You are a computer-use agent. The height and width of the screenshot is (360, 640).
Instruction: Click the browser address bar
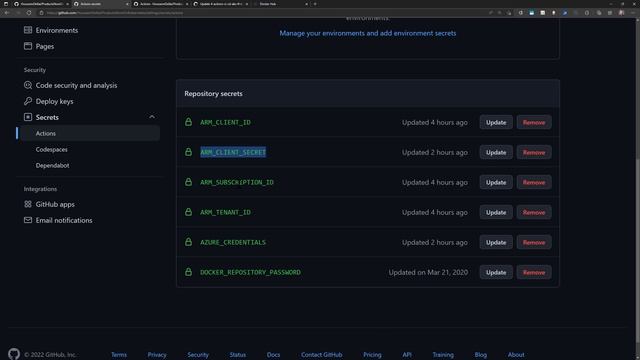tap(261, 13)
